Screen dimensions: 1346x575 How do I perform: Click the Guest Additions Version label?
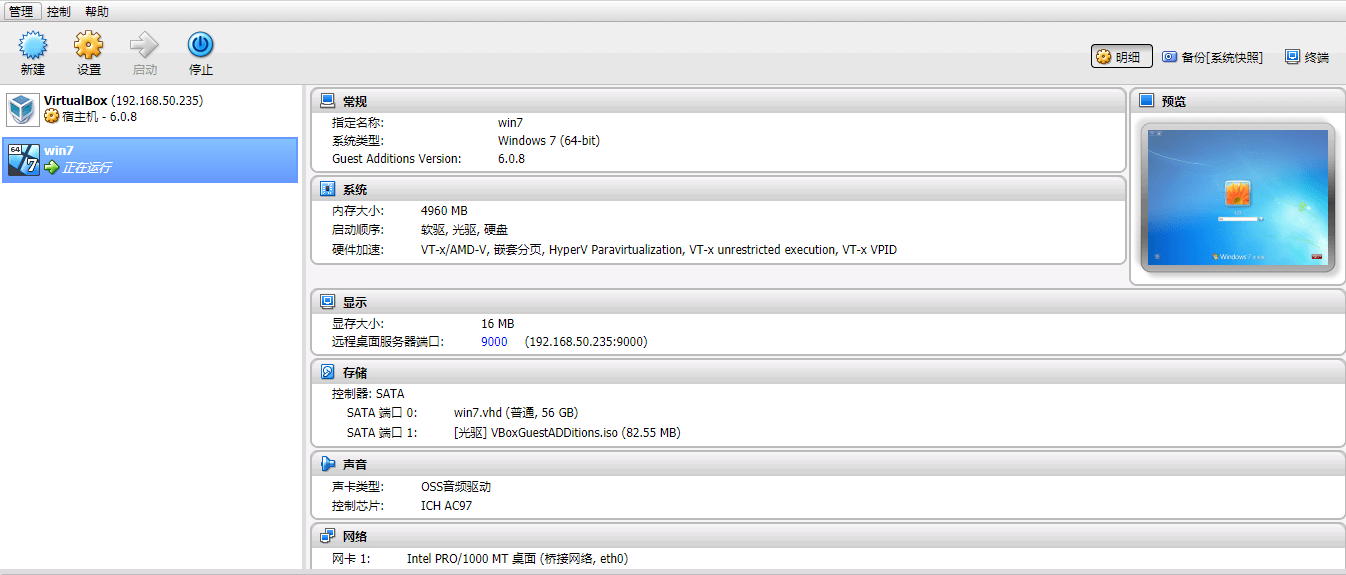pos(397,159)
